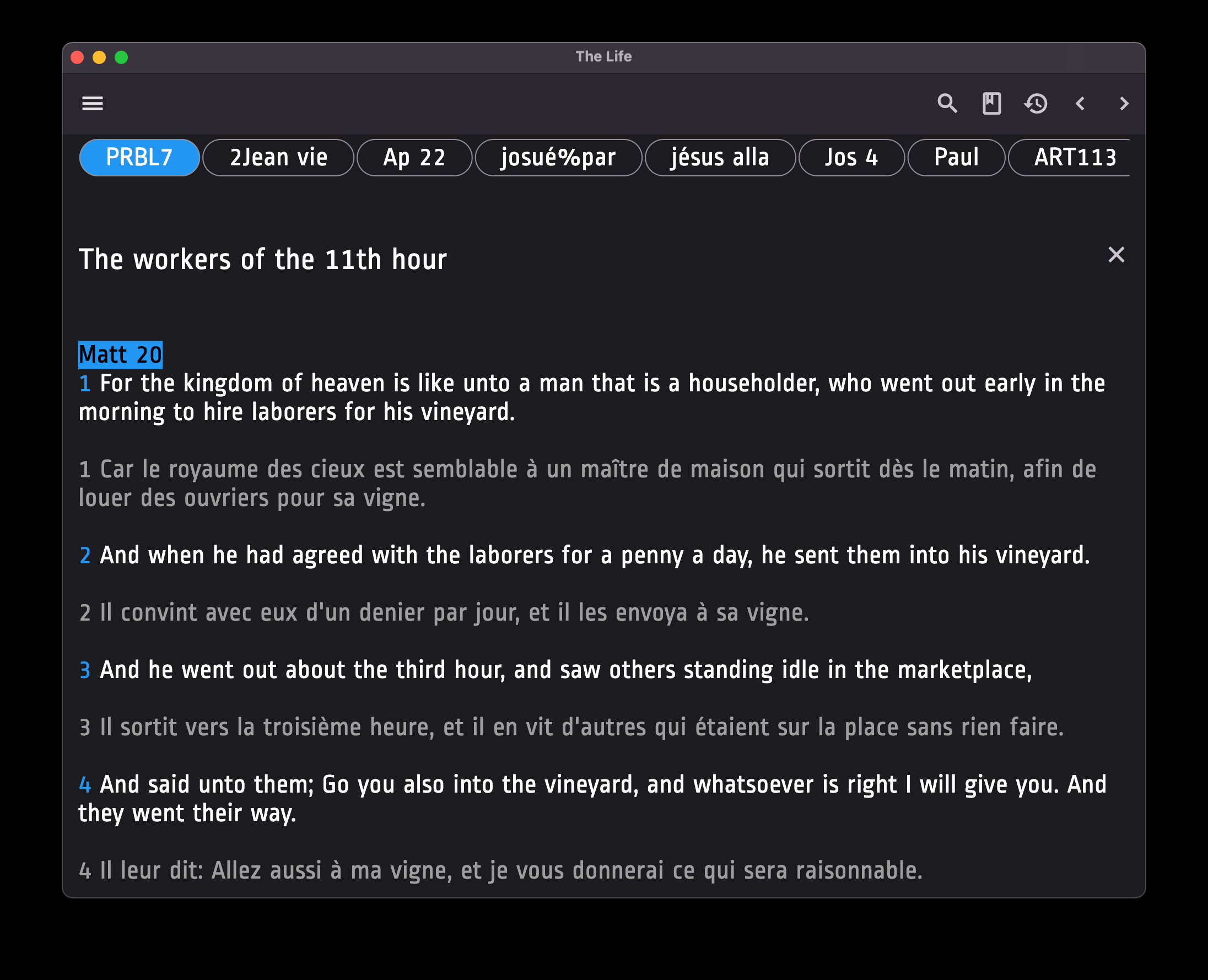The image size is (1208, 980).
Task: Click blue verse number 2
Action: point(85,556)
